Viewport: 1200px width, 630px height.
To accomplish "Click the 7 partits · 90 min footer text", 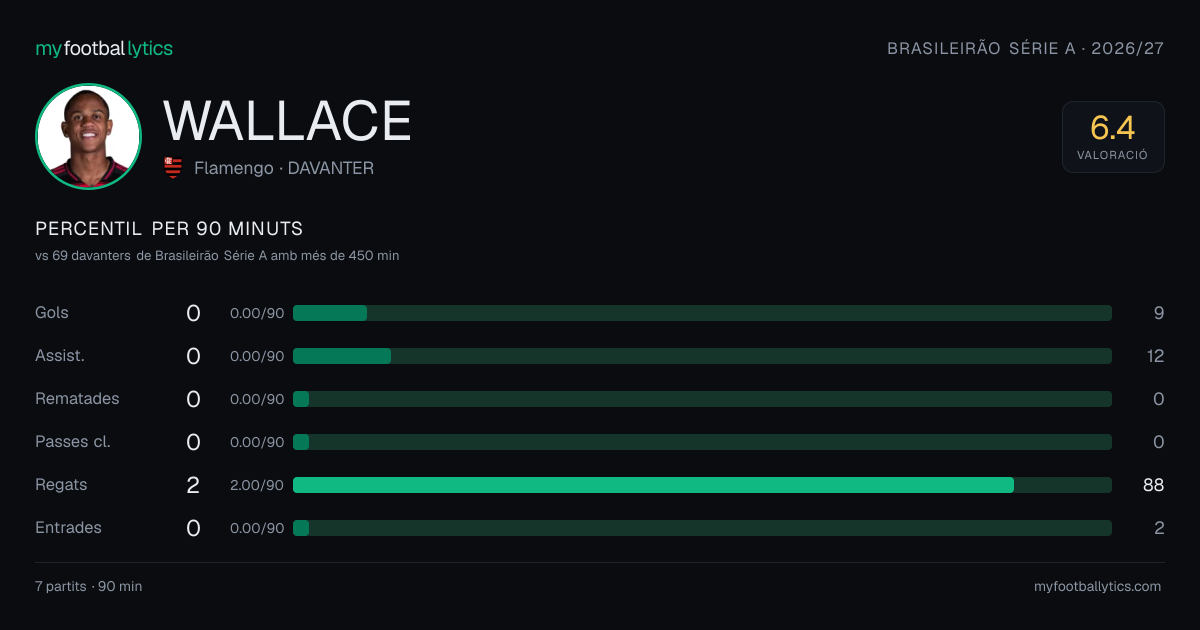I will click(89, 587).
